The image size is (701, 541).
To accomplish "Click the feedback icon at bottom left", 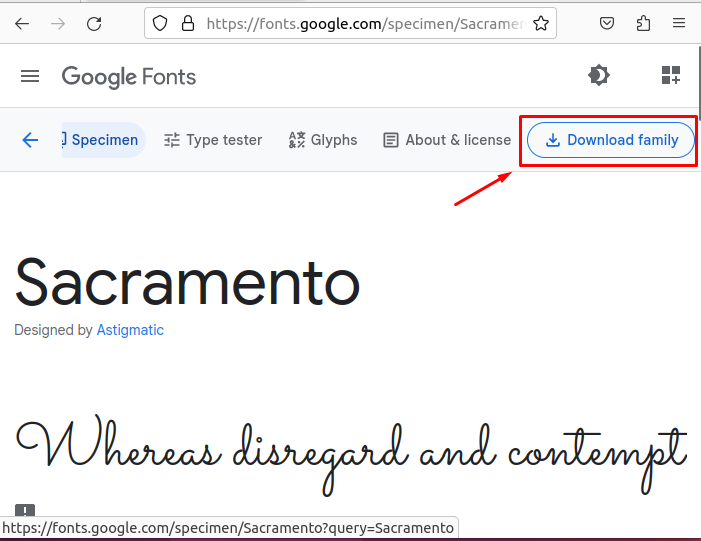I will (25, 510).
